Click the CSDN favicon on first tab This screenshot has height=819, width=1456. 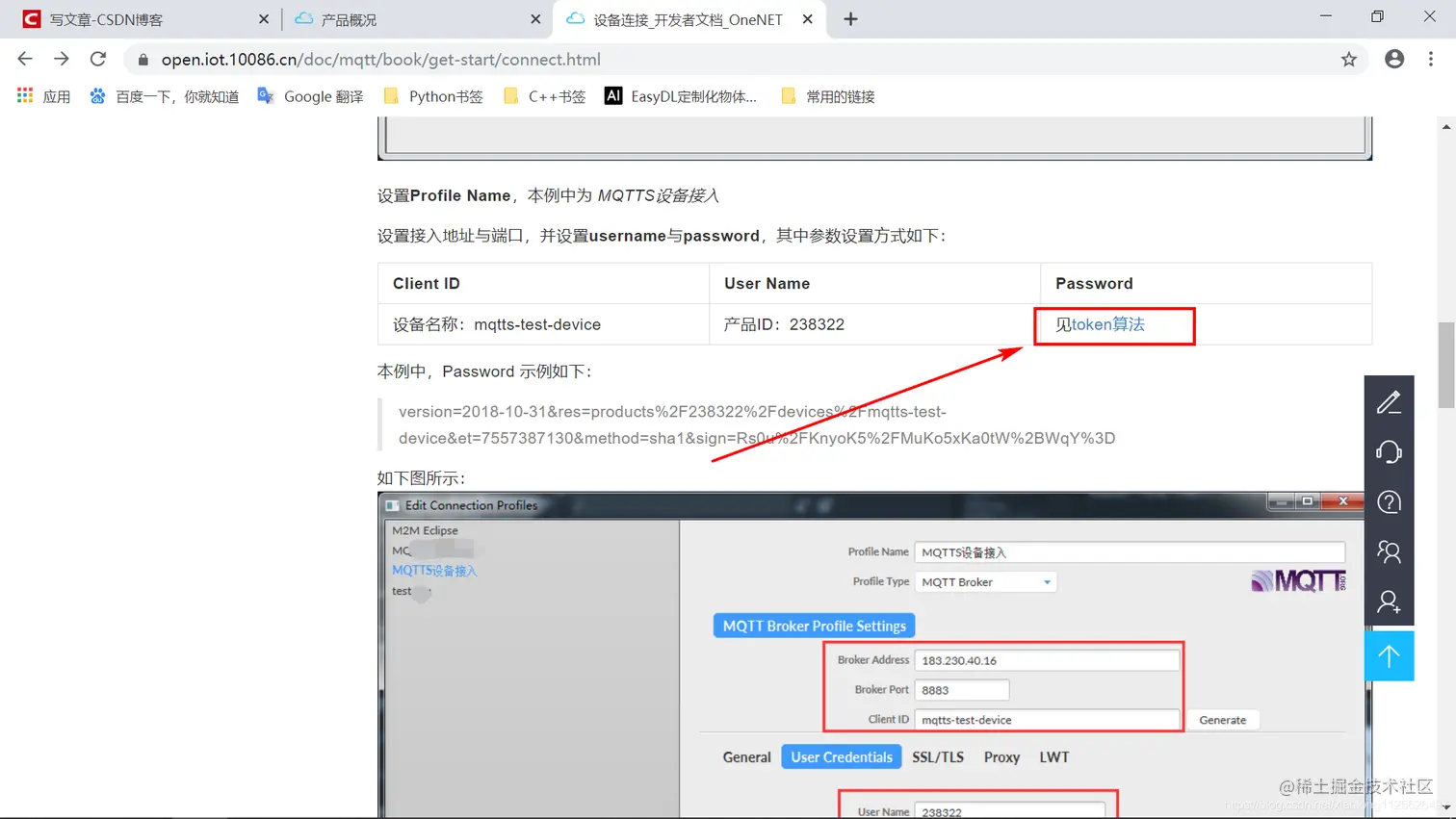[x=32, y=19]
